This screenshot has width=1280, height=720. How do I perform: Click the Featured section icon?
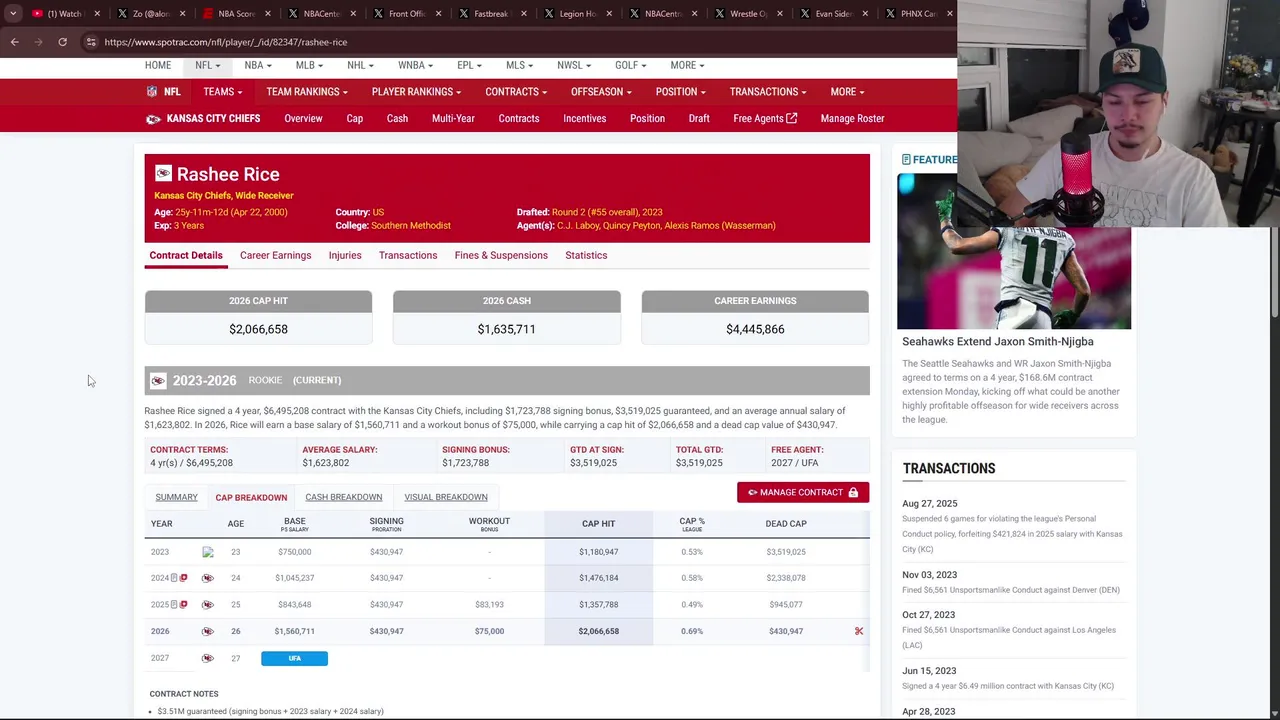pos(906,160)
